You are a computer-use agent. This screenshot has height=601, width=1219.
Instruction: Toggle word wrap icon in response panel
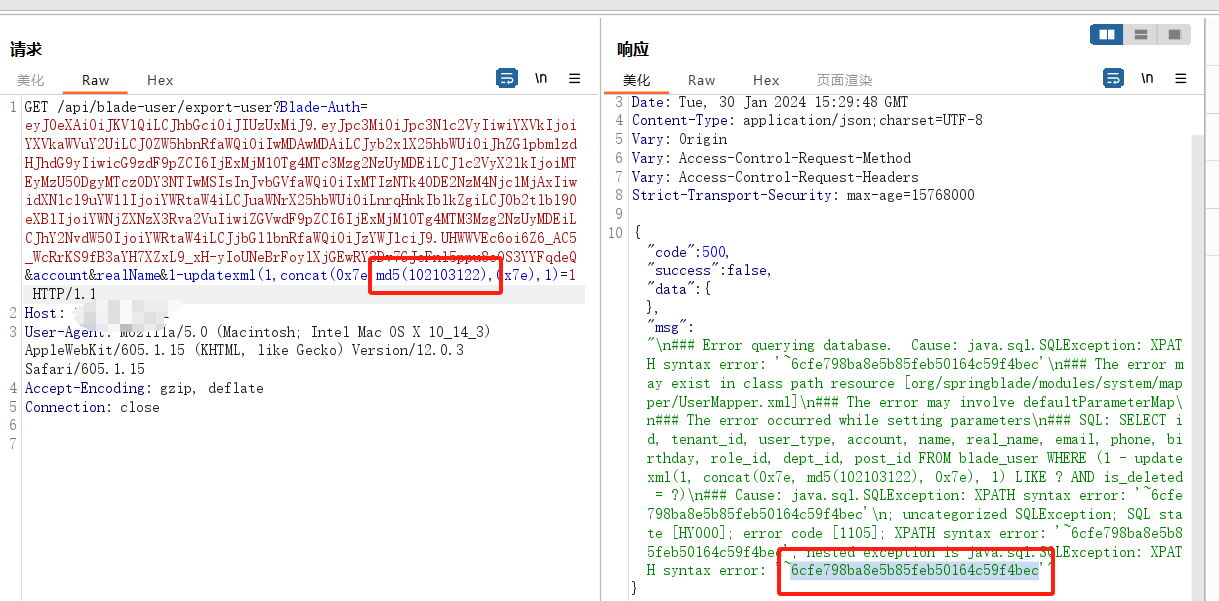pos(1113,78)
